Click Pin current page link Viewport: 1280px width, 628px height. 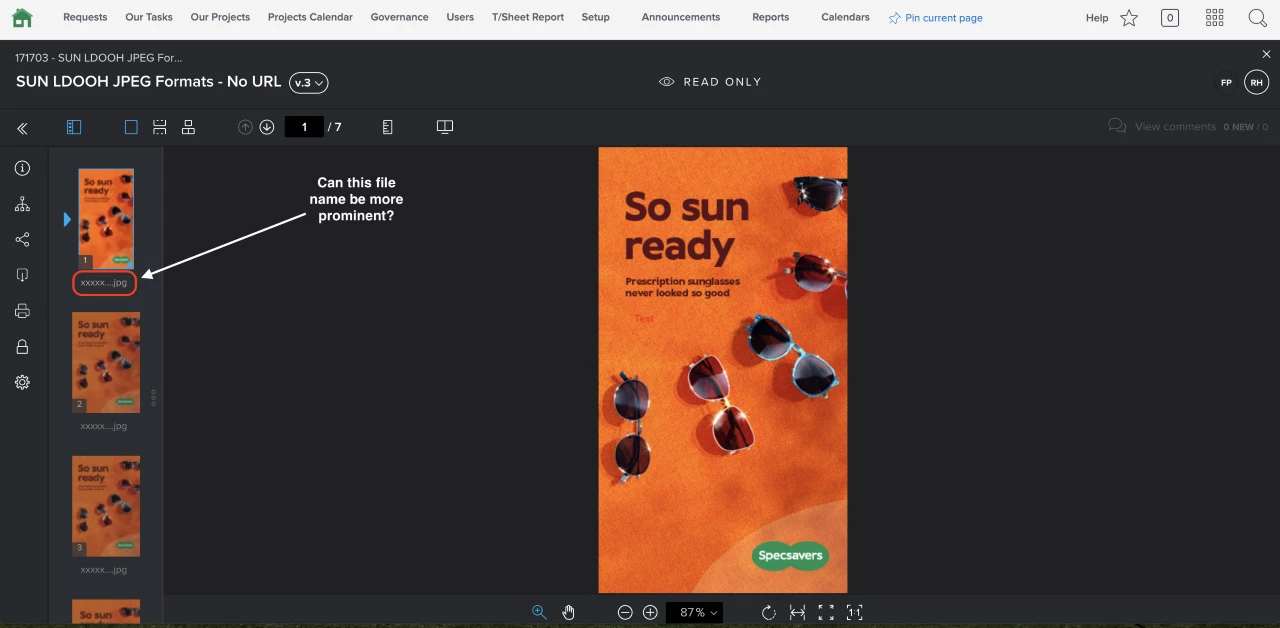(x=936, y=18)
